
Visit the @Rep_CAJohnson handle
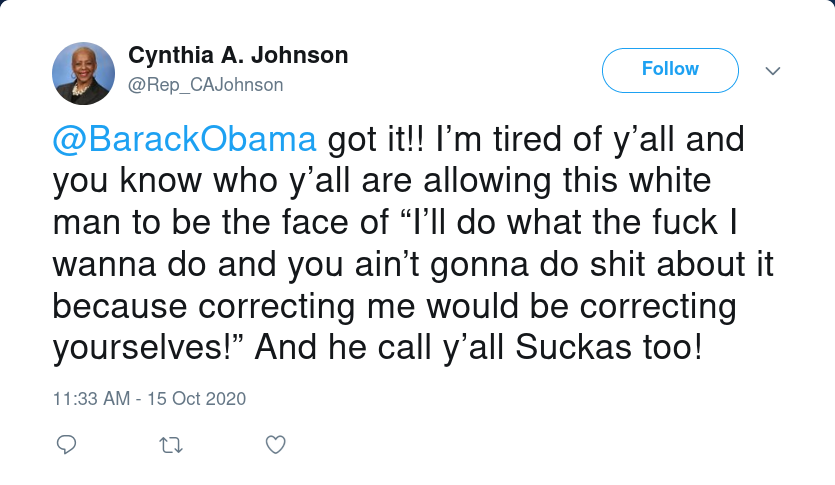click(x=205, y=86)
